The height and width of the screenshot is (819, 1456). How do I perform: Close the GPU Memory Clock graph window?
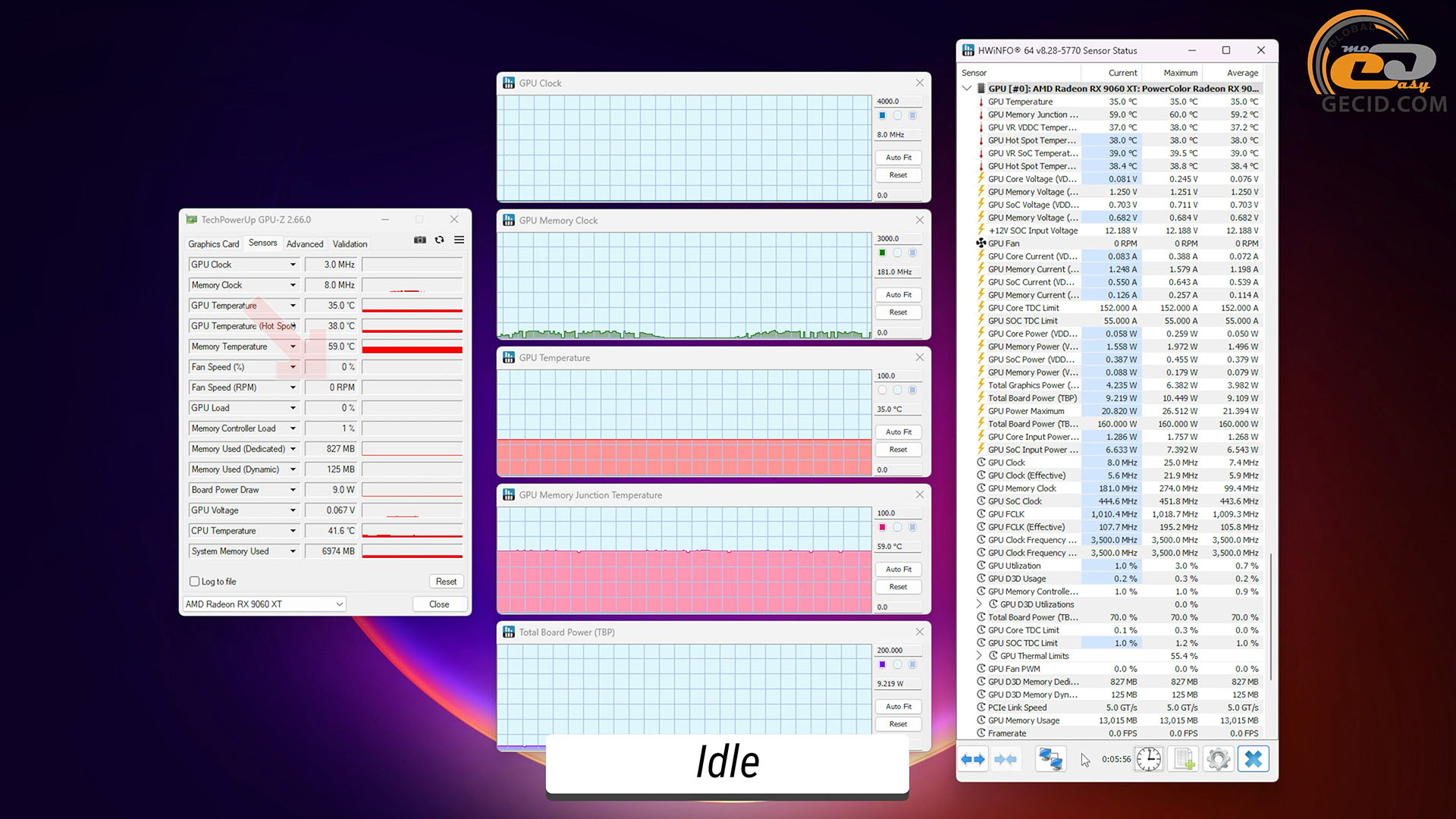(x=919, y=221)
